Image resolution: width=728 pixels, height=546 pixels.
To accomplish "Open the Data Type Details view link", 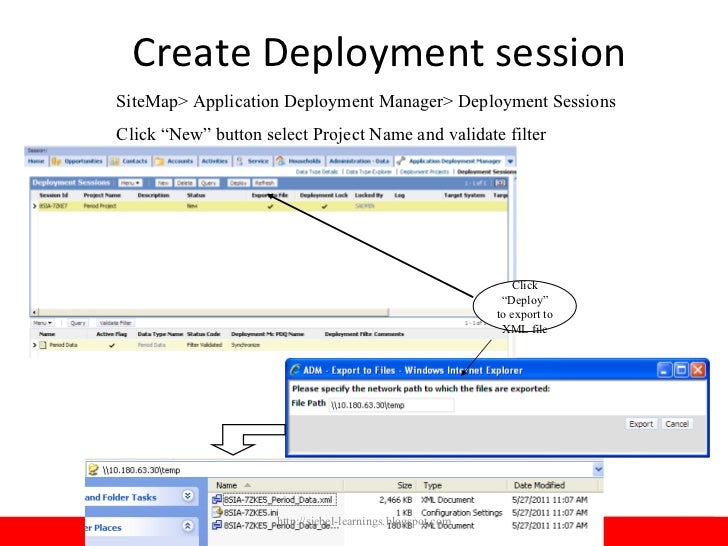I will (x=317, y=172).
